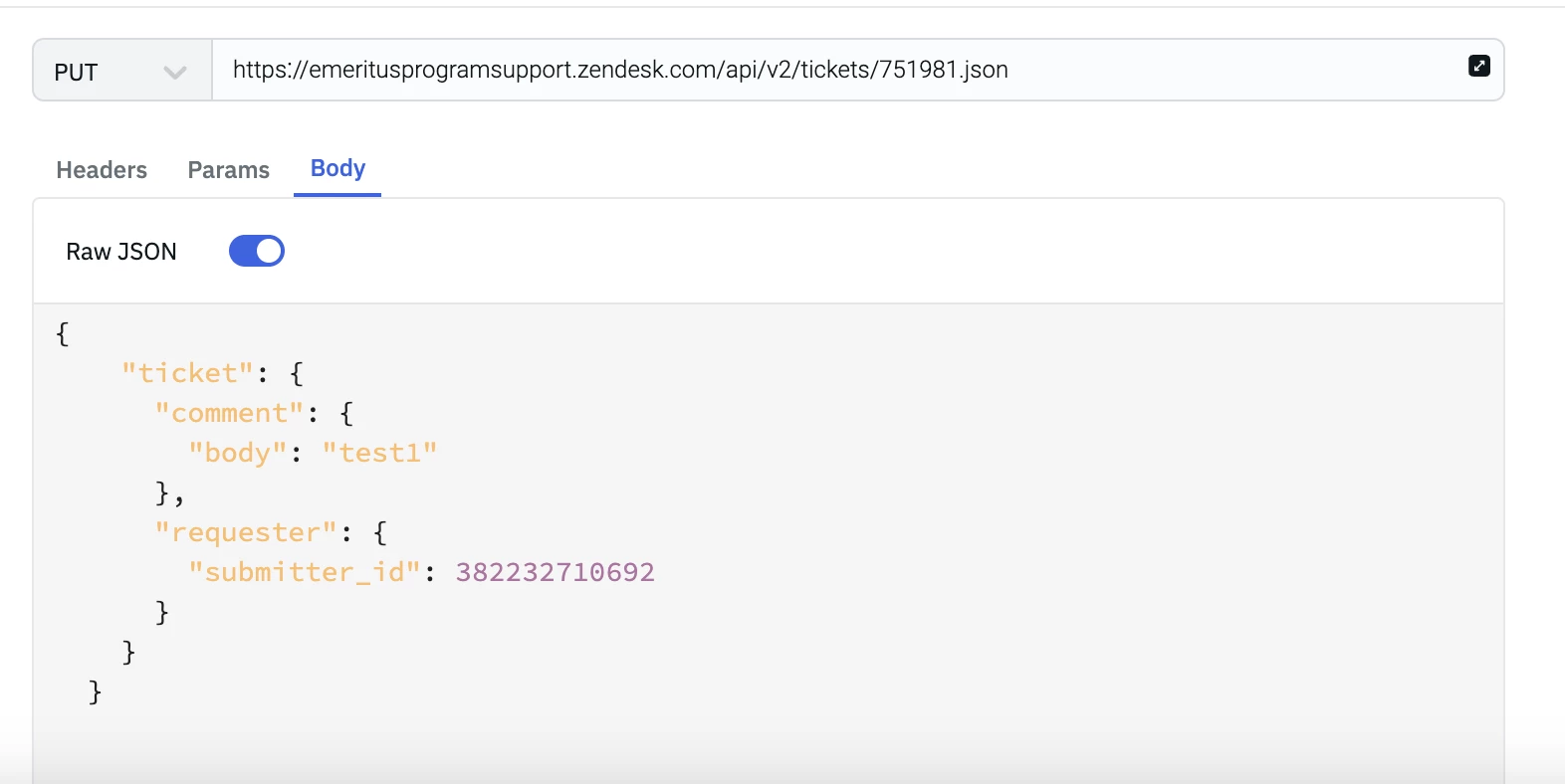The height and width of the screenshot is (784, 1565).
Task: Select the Body tab
Action: click(x=337, y=169)
